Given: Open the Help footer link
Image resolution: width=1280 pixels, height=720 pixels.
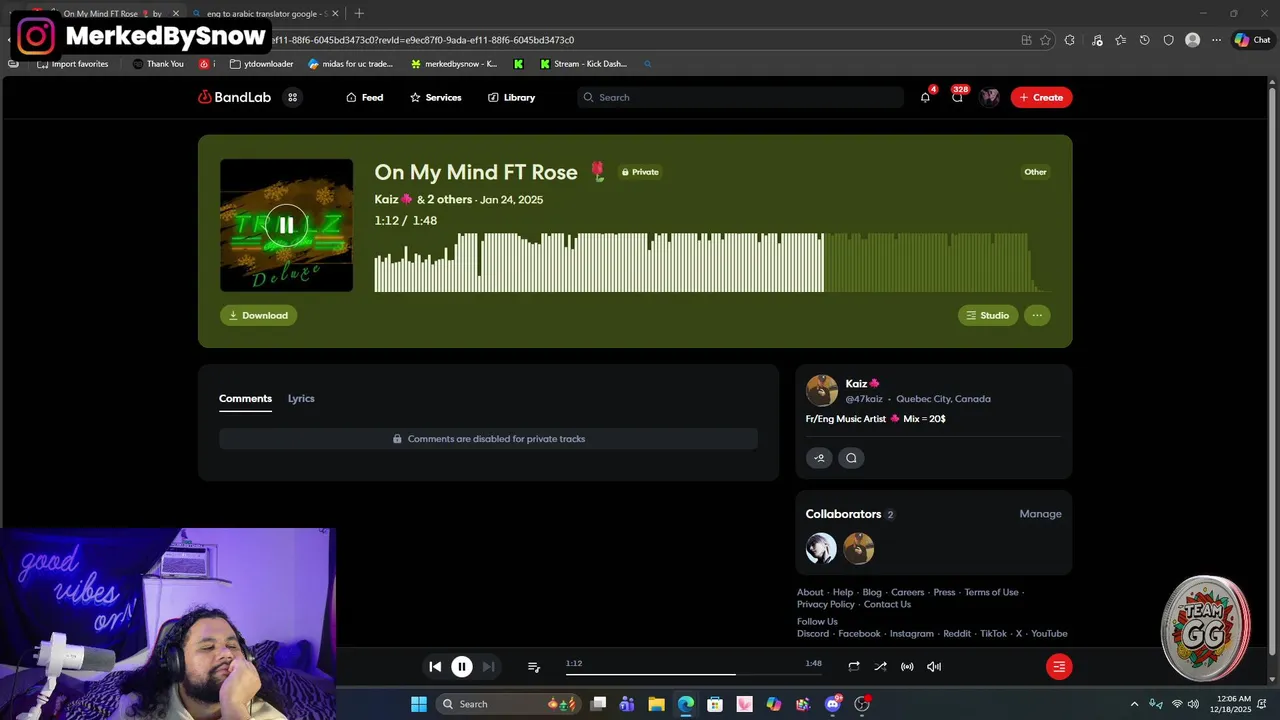Looking at the screenshot, I should point(843,592).
